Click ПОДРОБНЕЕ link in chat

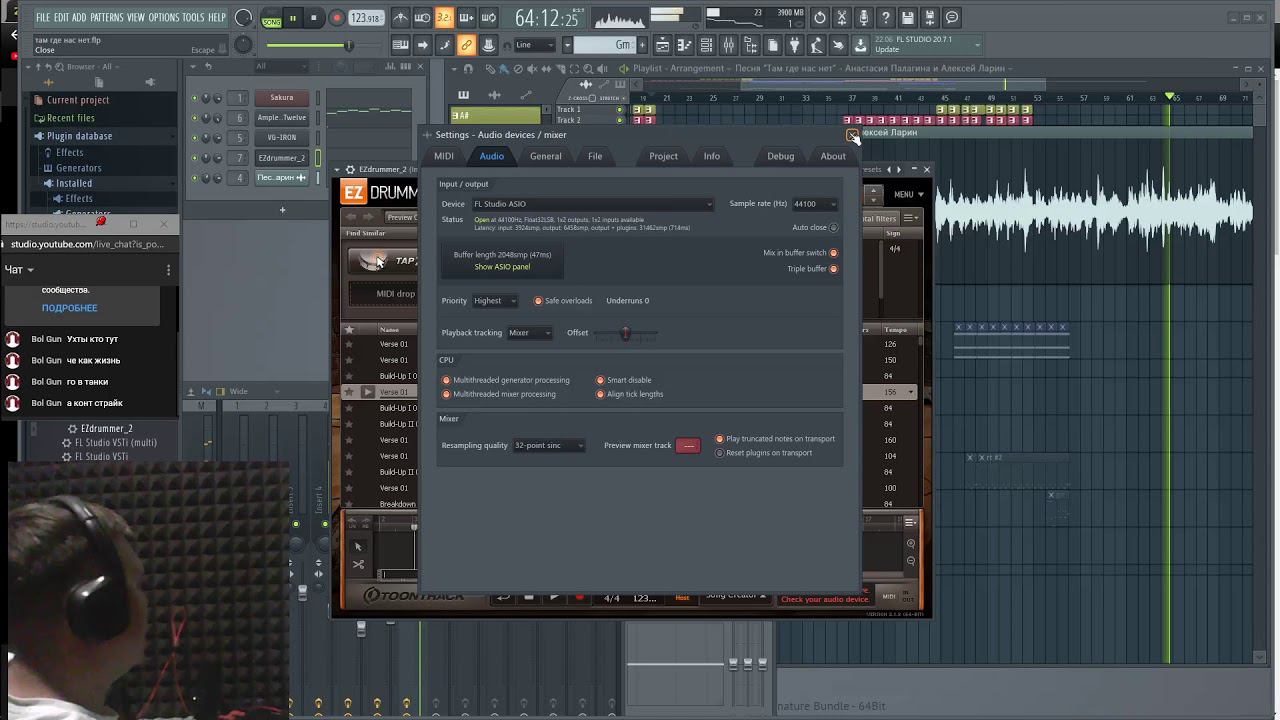click(x=69, y=308)
